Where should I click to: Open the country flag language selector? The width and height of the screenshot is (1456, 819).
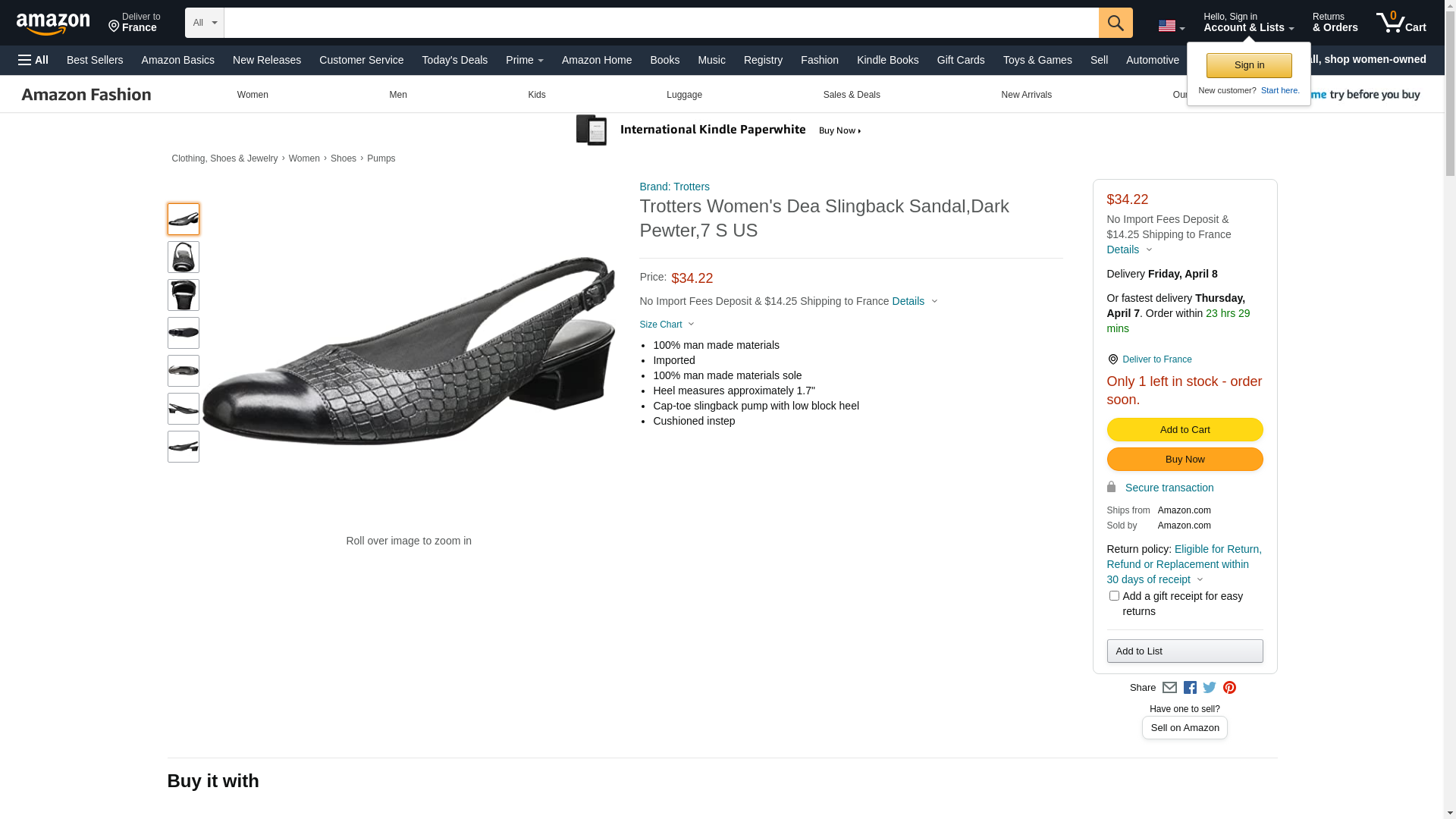(x=1171, y=26)
